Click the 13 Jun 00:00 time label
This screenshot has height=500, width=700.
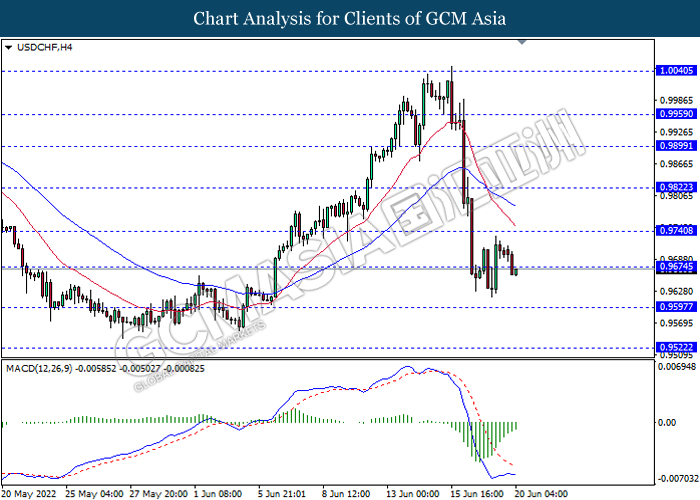click(413, 494)
